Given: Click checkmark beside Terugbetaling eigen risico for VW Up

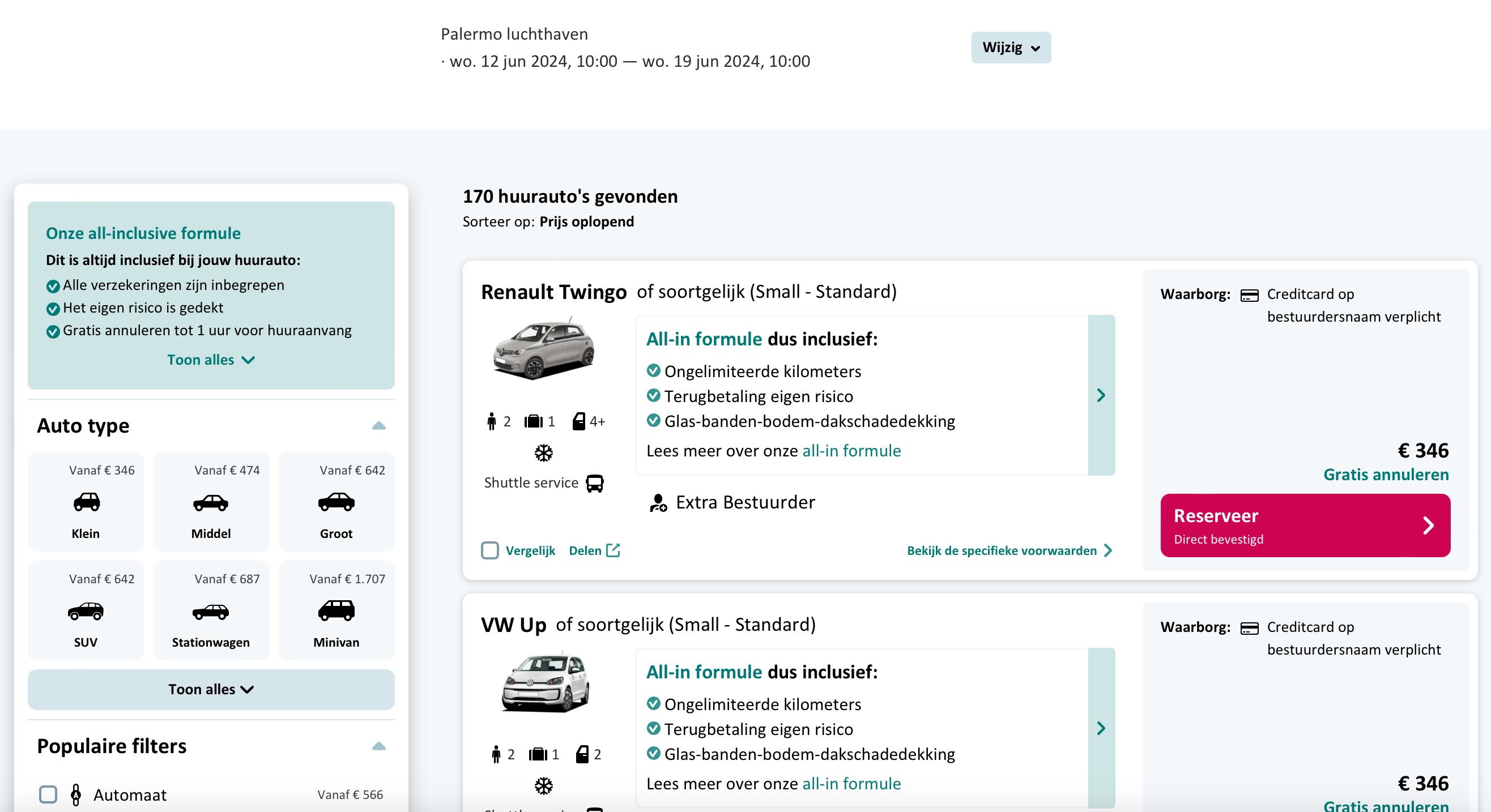Looking at the screenshot, I should (x=654, y=728).
